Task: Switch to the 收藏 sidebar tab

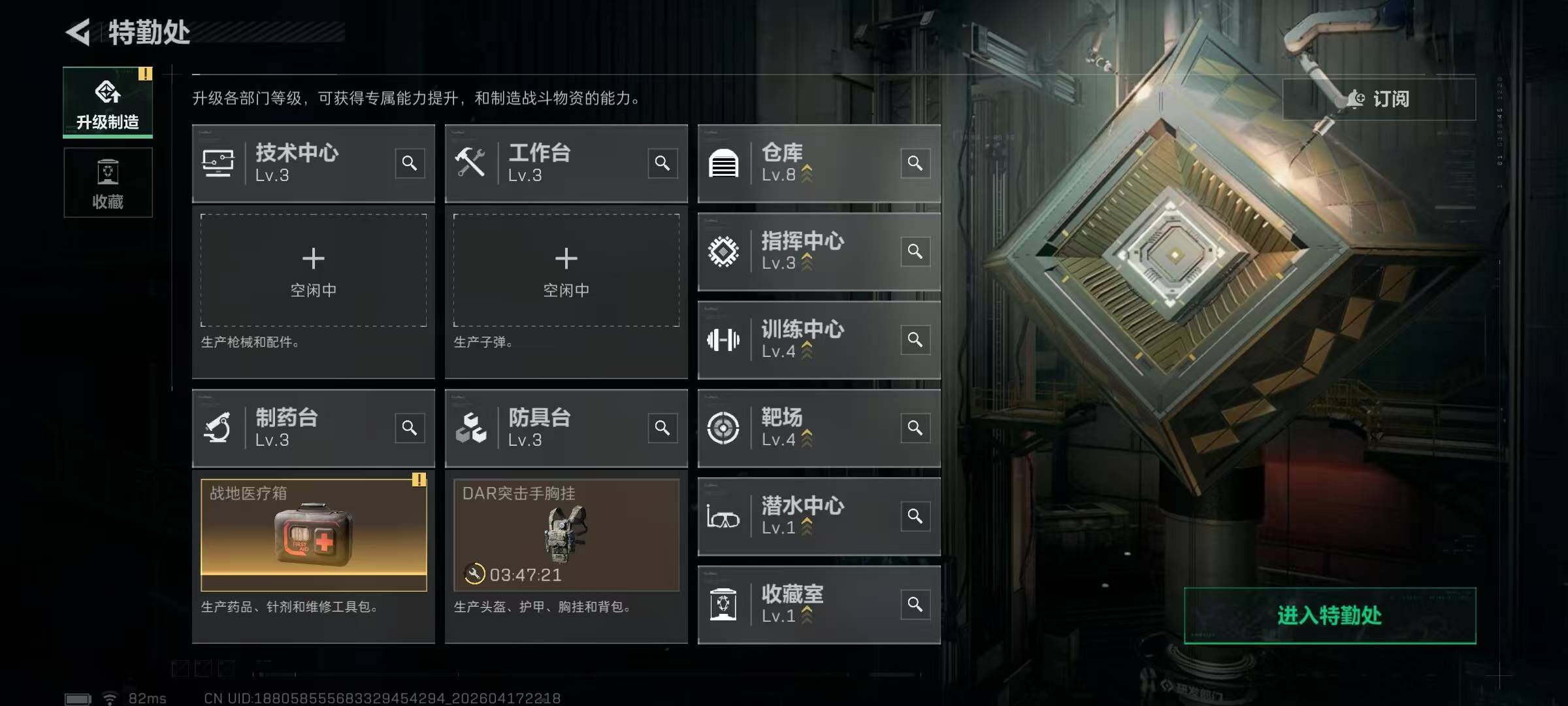Action: [108, 182]
